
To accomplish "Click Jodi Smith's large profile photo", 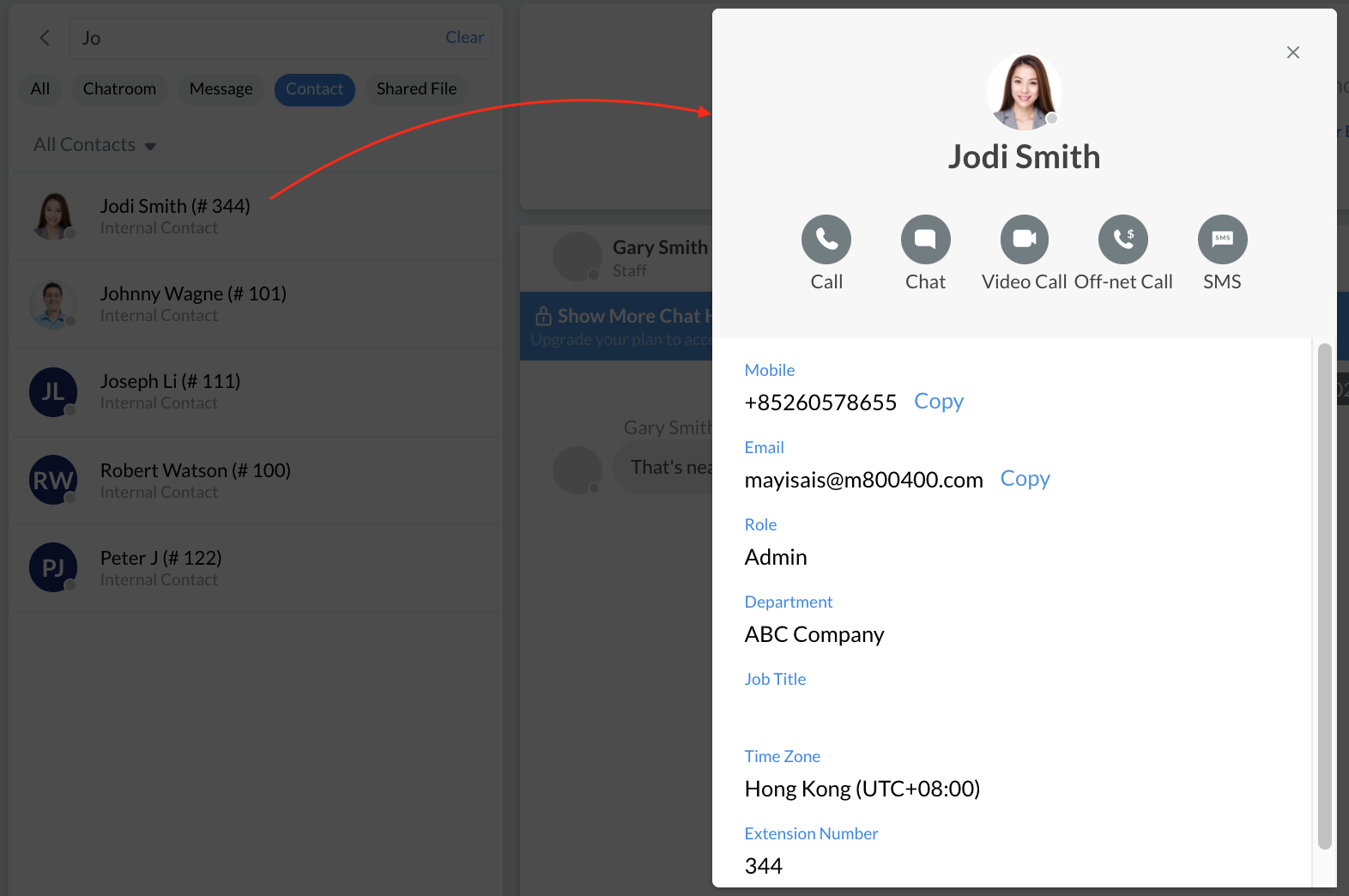I will coord(1025,92).
